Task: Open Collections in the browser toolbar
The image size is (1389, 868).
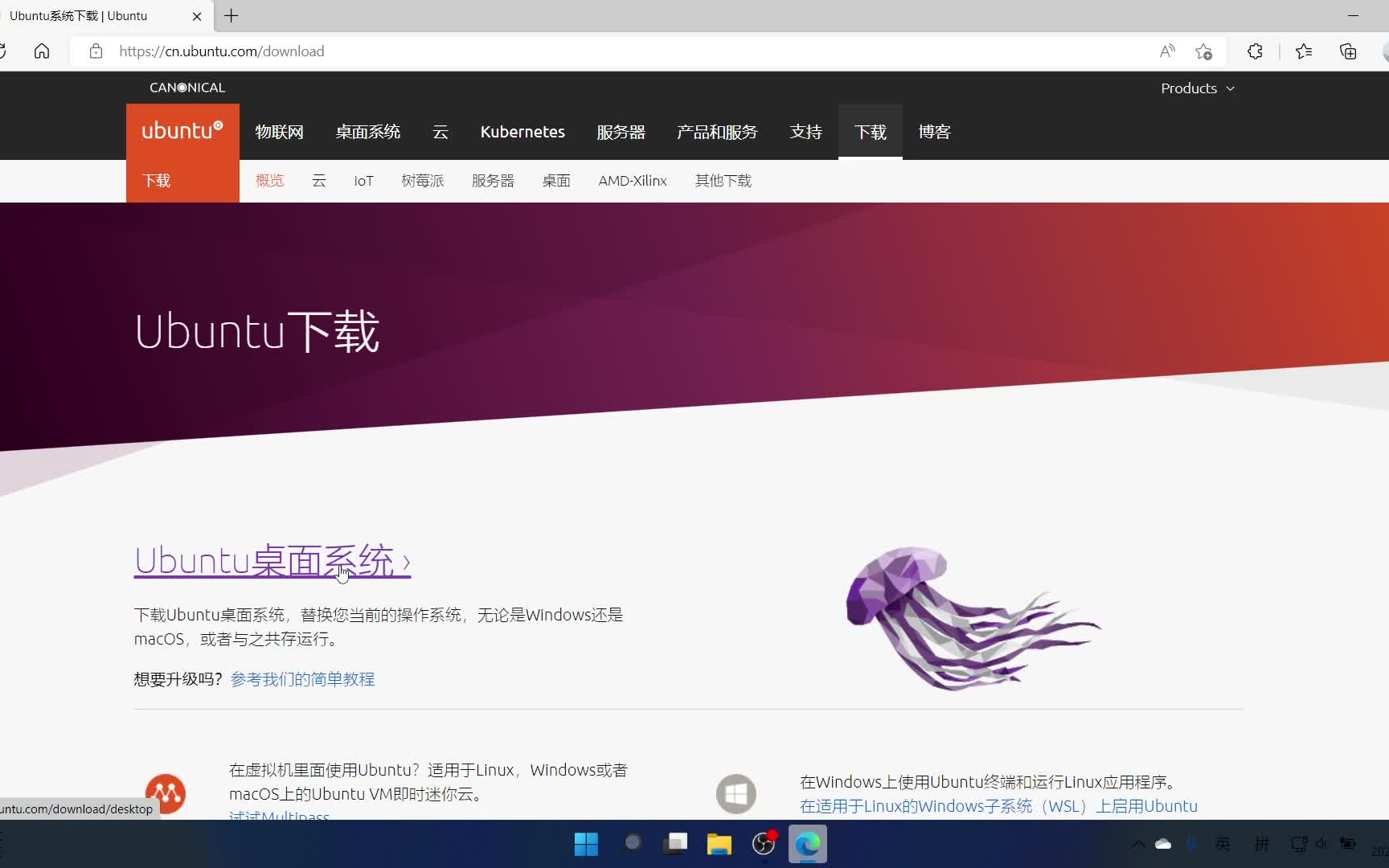Action: pos(1348,51)
